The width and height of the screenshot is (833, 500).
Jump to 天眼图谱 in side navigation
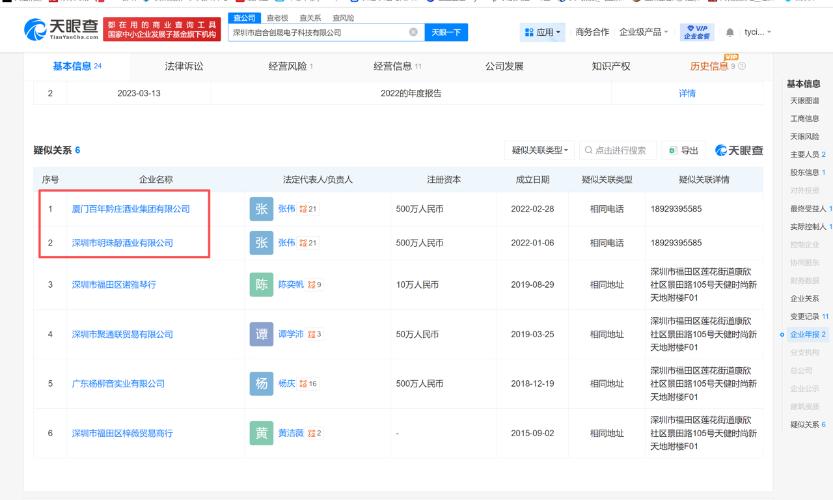pos(804,101)
